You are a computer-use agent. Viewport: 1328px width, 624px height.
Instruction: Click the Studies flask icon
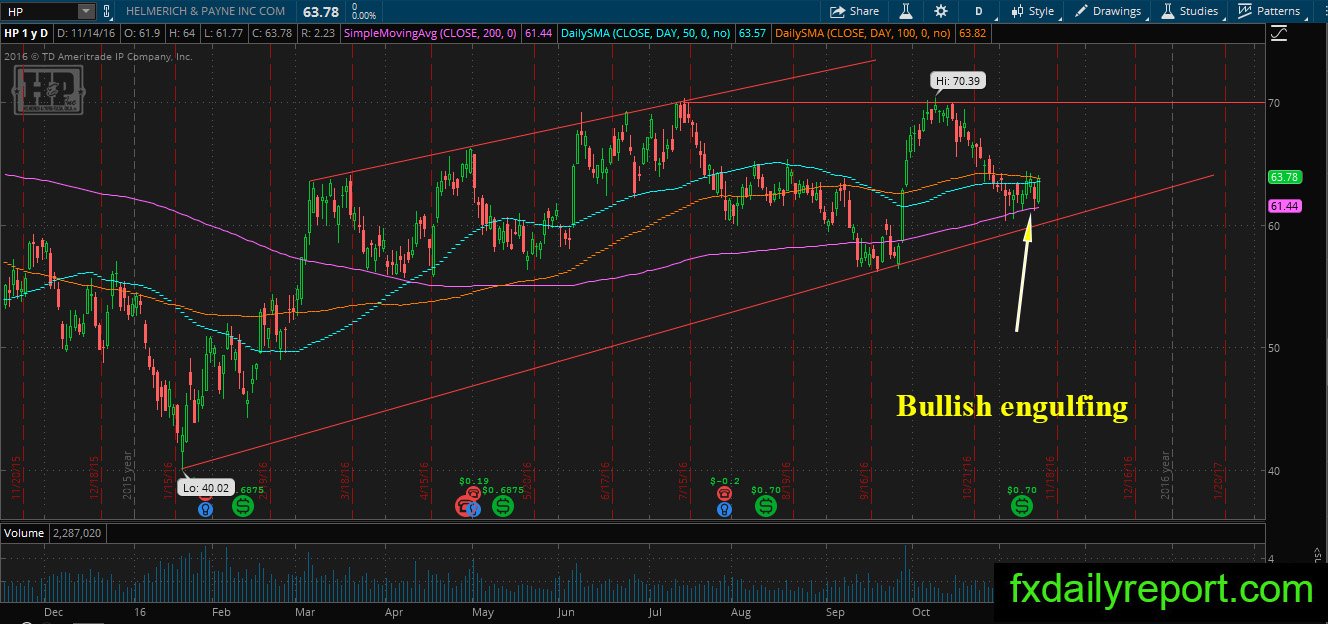(x=1166, y=11)
